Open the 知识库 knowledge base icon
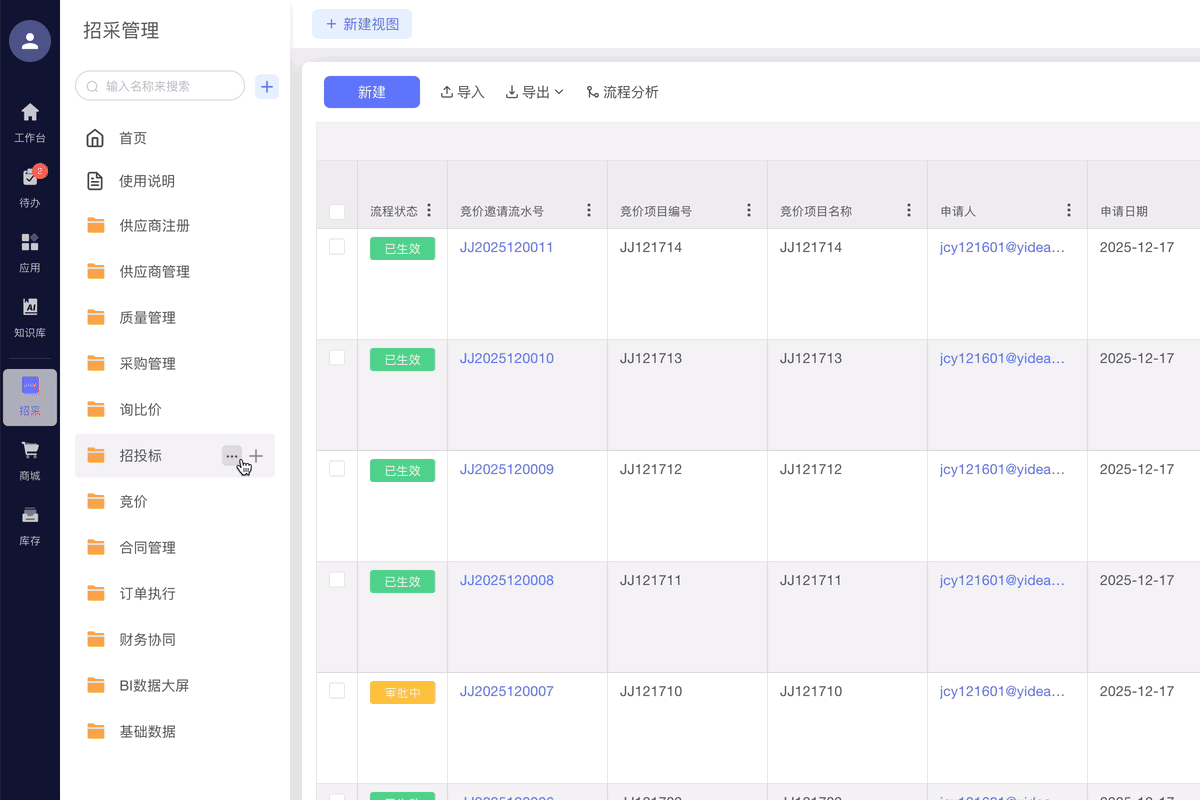This screenshot has height=800, width=1200. (30, 308)
